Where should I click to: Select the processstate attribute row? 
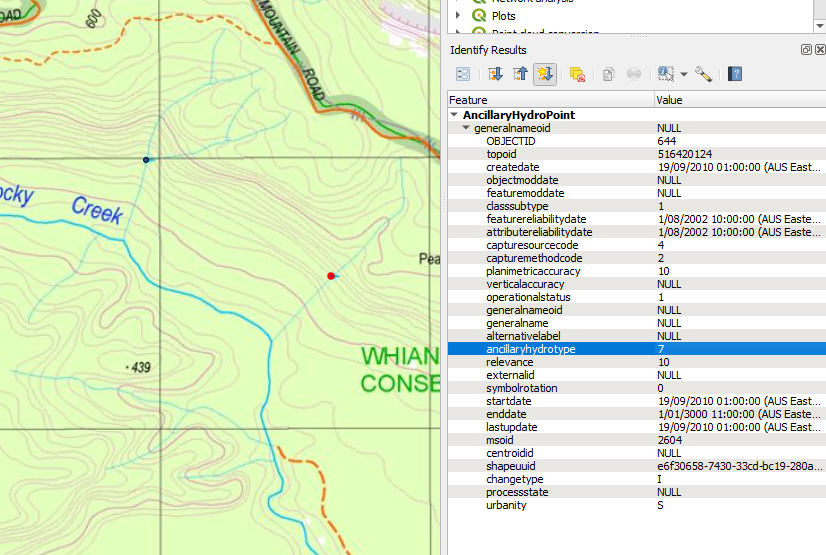pyautogui.click(x=637, y=492)
